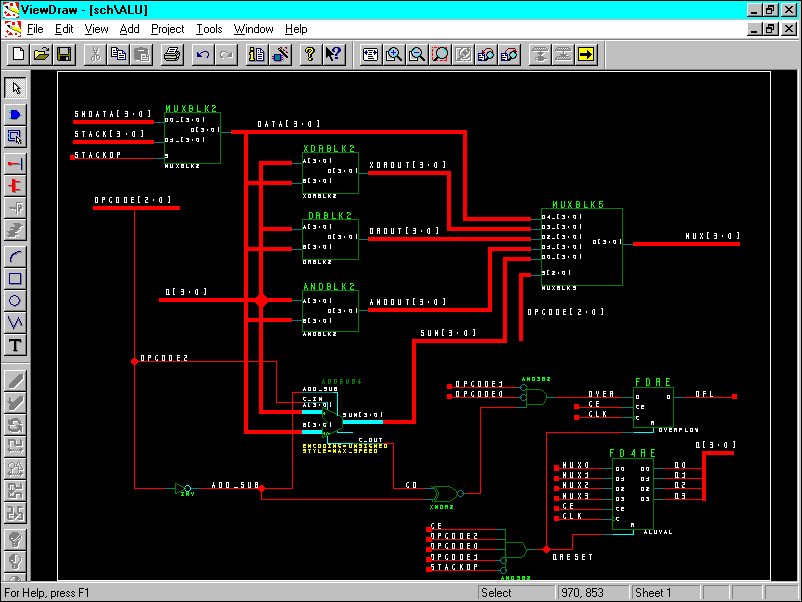
Task: Click the MUXBLK5 block in the schematic
Action: click(581, 246)
